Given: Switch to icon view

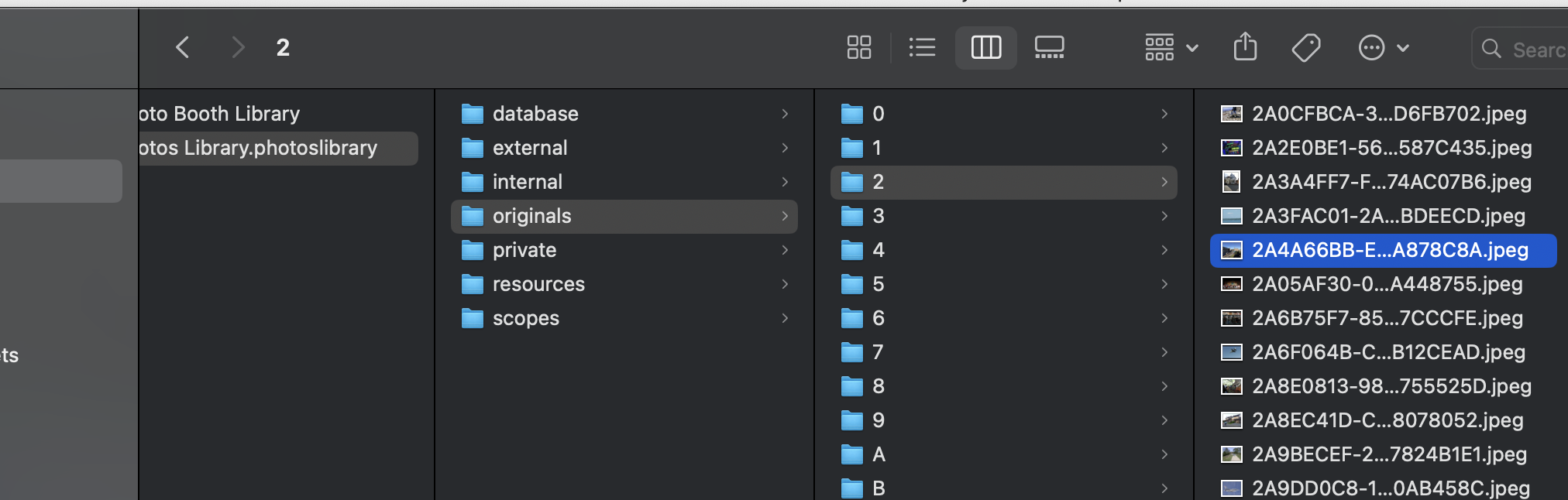Looking at the screenshot, I should 858,48.
